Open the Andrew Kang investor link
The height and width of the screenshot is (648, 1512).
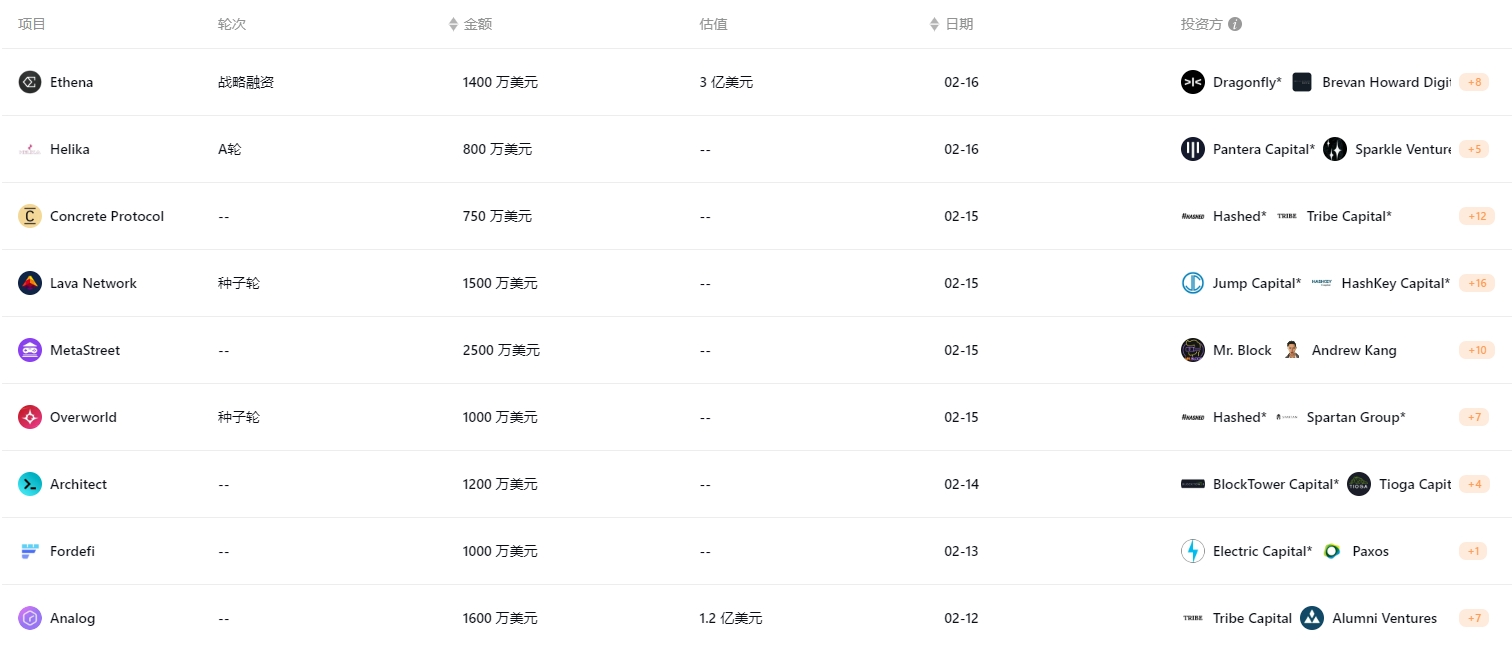pyautogui.click(x=1354, y=350)
